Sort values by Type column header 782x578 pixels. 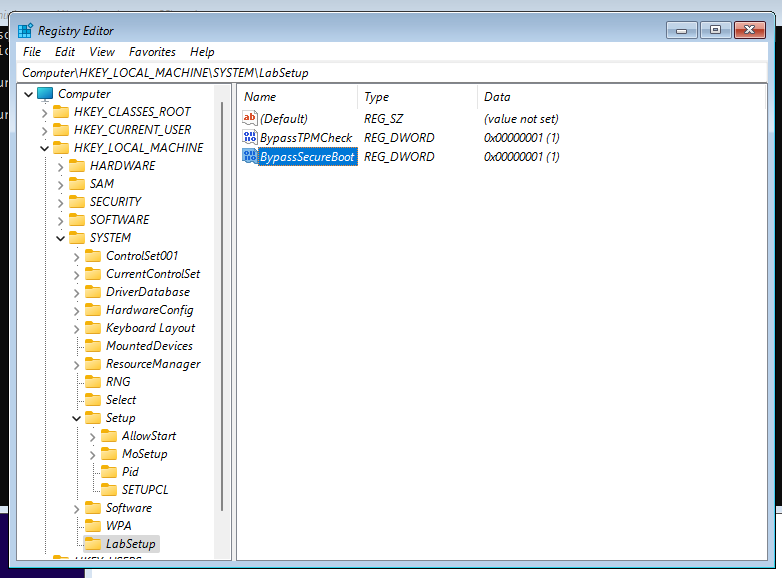pos(417,97)
